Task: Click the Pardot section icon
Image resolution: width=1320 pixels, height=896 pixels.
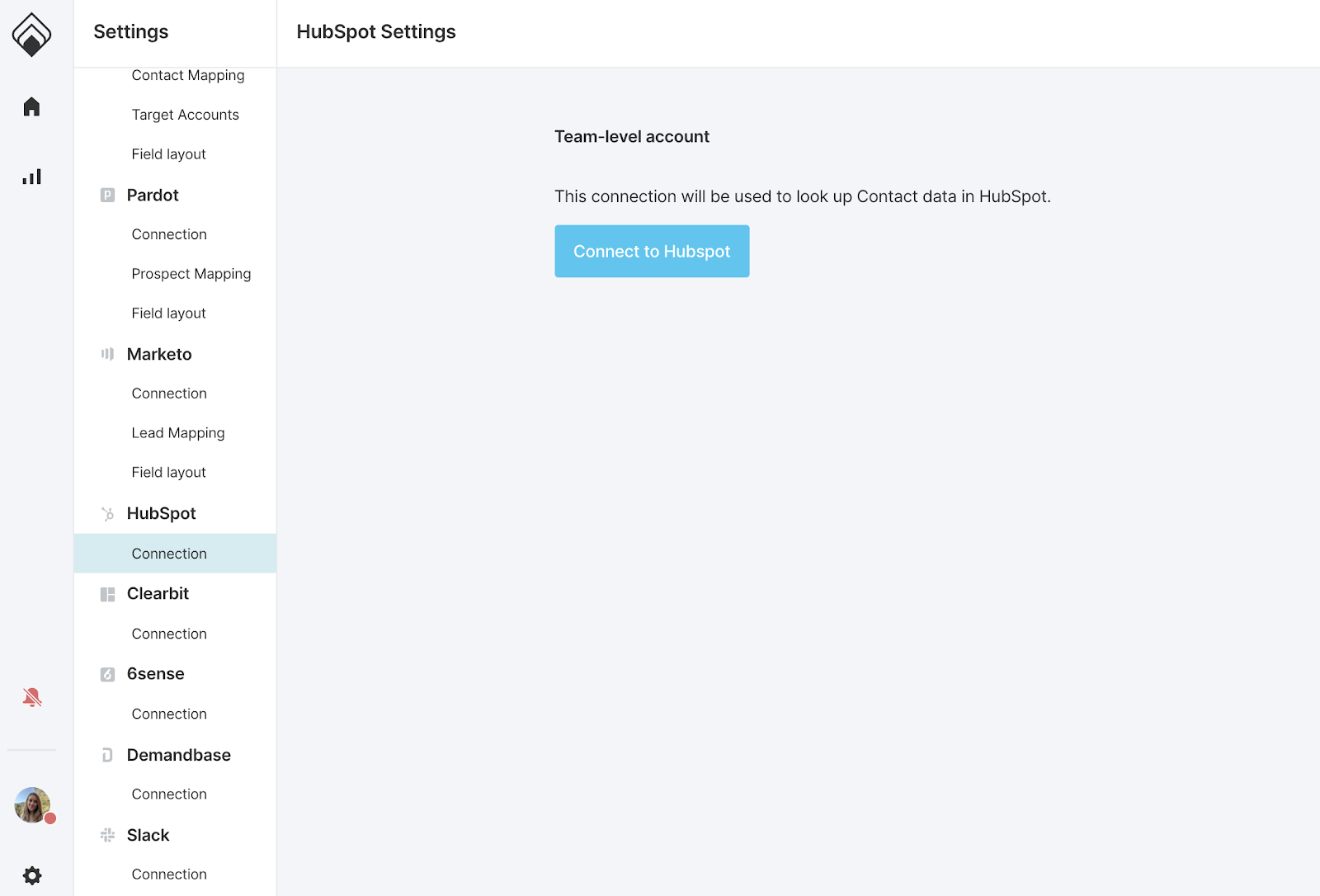Action: 107,196
